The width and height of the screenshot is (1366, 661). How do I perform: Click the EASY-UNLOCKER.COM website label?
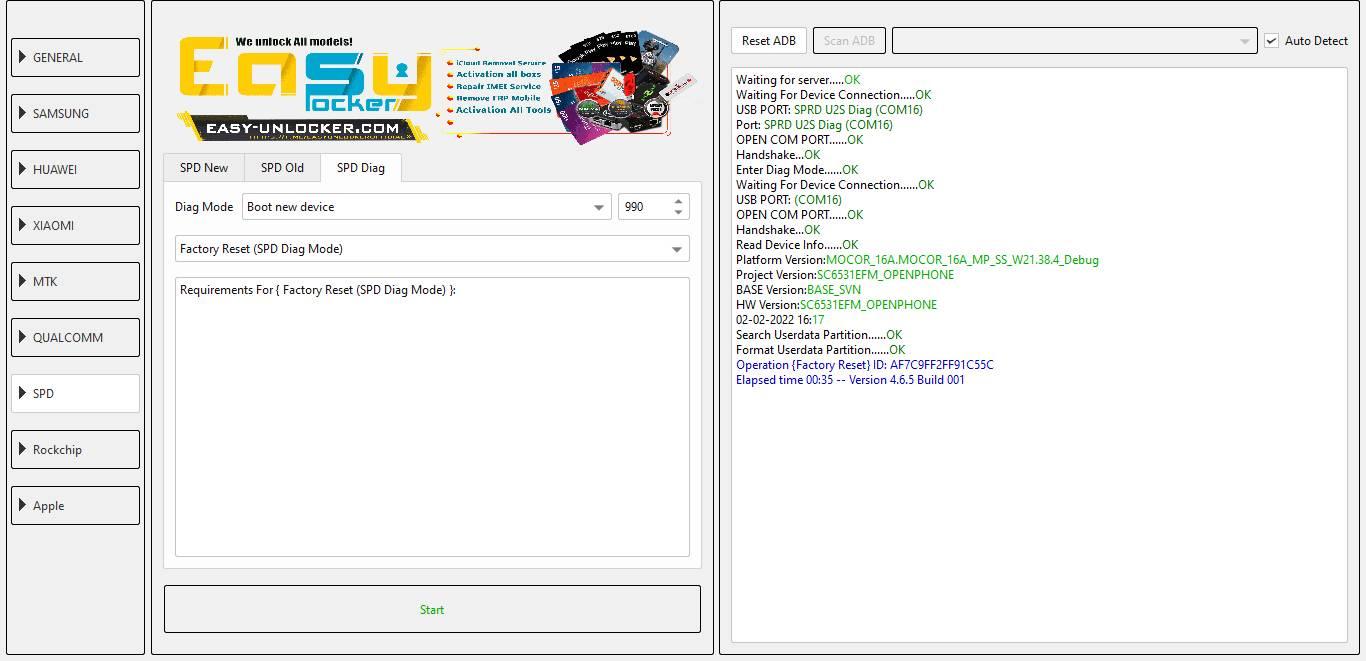(302, 128)
